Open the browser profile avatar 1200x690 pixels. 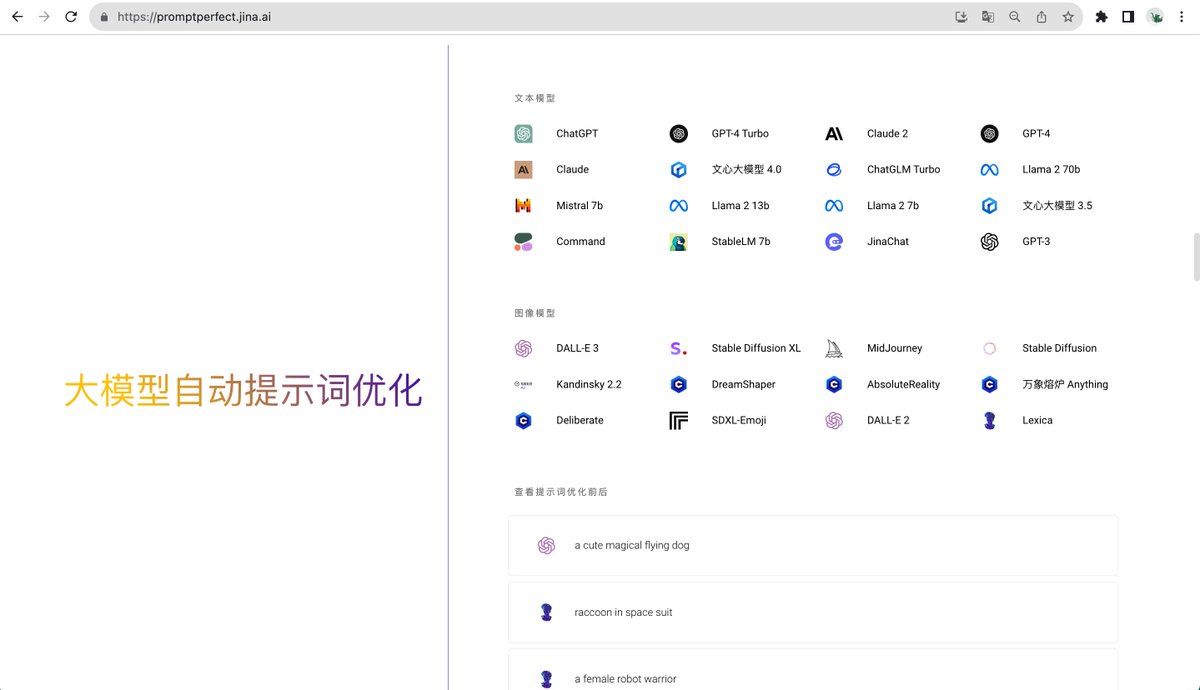[x=1155, y=17]
